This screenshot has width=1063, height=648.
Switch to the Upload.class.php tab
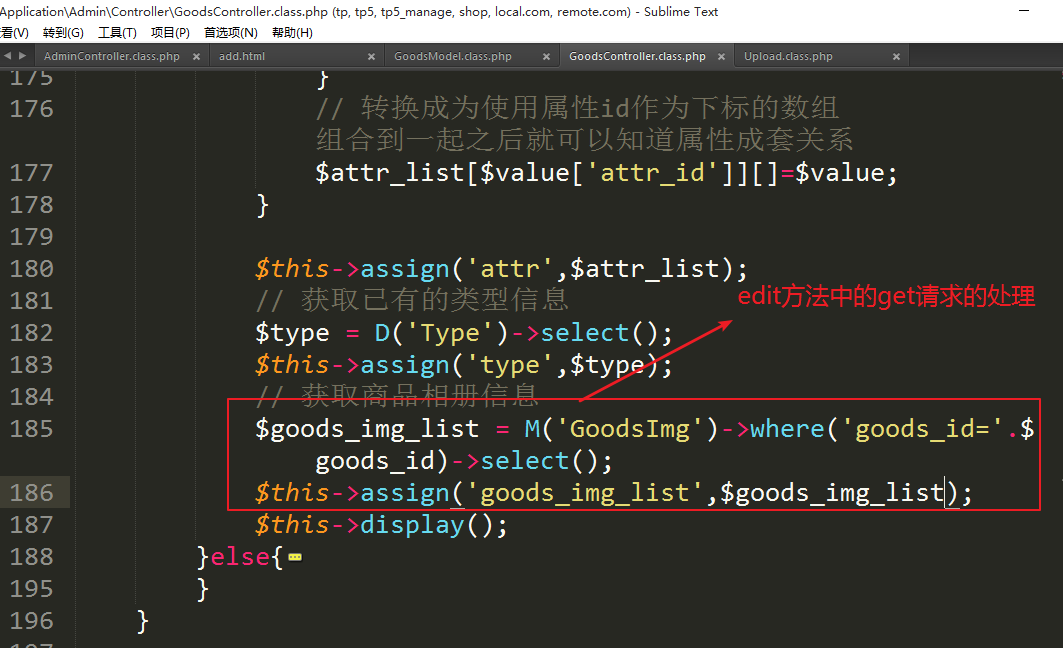point(788,57)
